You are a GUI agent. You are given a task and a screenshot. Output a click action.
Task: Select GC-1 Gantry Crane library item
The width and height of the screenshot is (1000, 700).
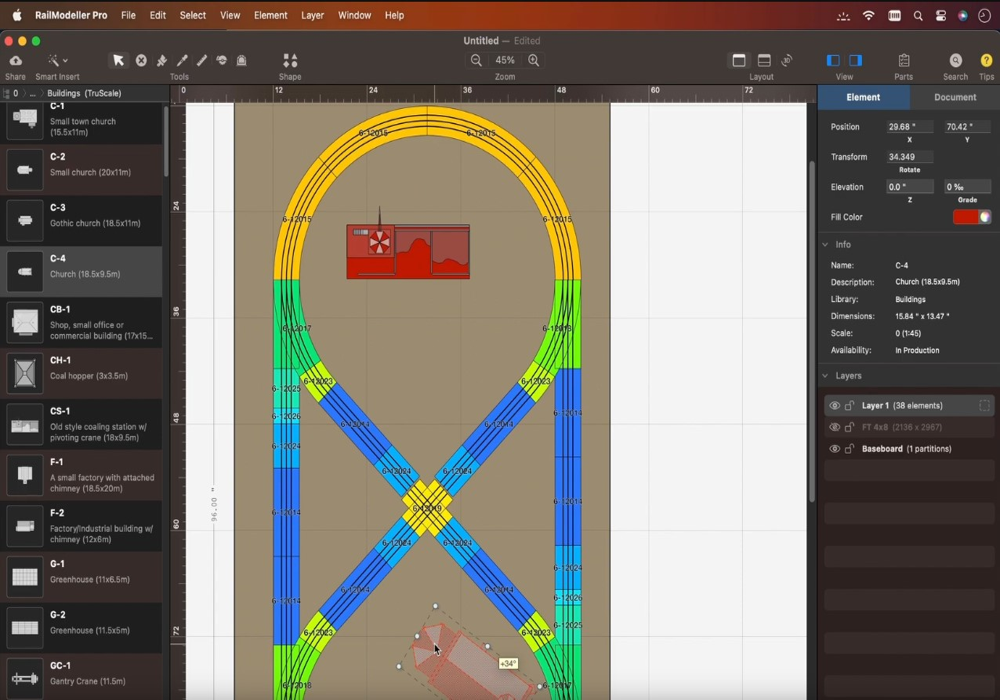point(82,678)
